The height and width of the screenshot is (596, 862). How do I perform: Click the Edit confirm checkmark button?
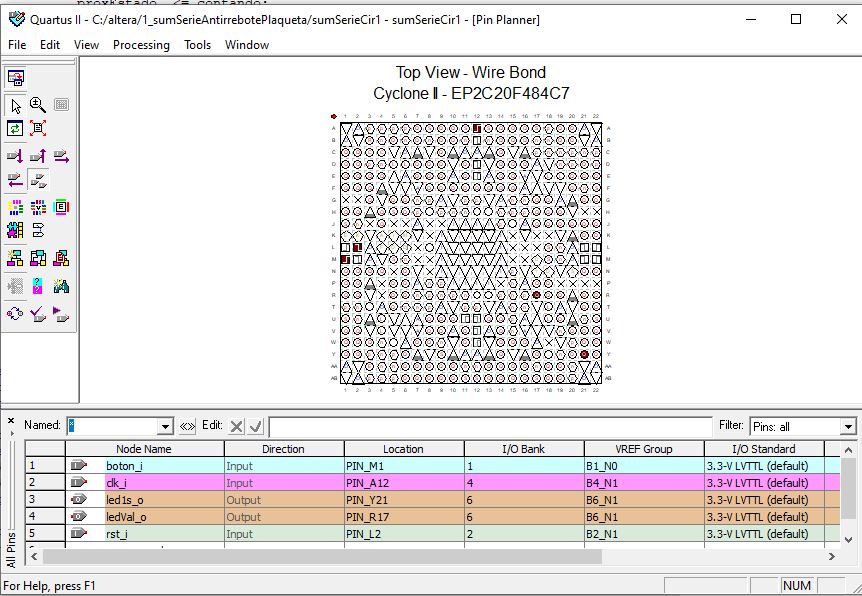(x=256, y=426)
